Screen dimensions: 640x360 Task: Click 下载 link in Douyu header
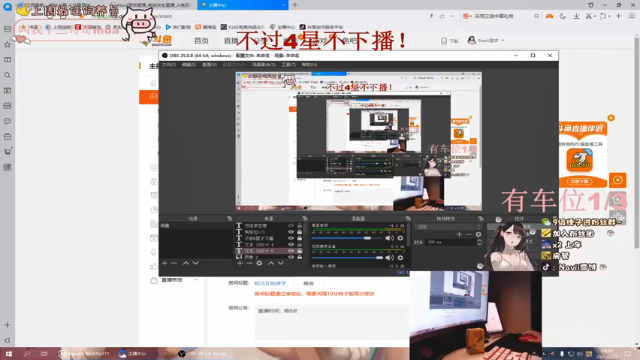(x=450, y=41)
